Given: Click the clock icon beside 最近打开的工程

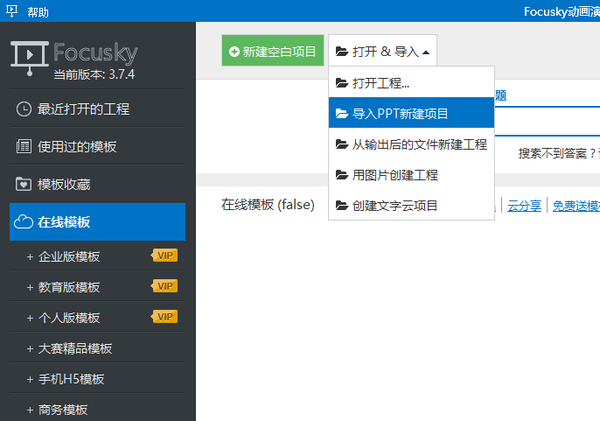Looking at the screenshot, I should pos(24,109).
